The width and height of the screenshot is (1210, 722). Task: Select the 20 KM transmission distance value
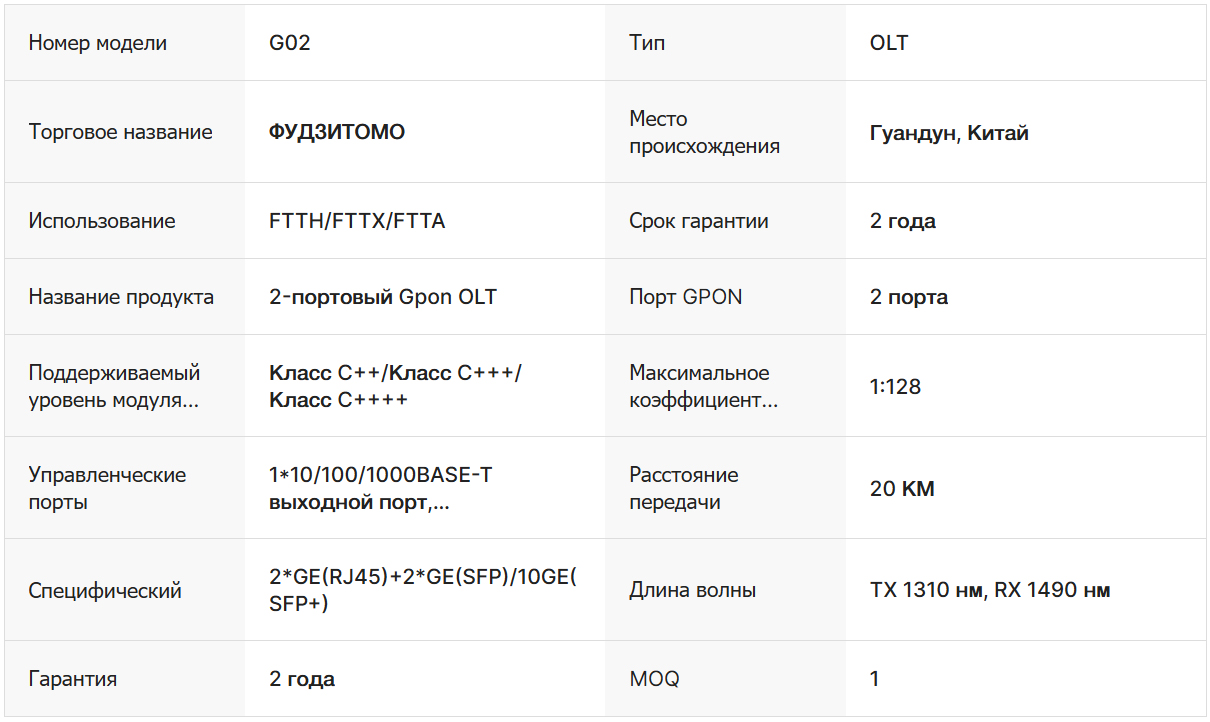(902, 489)
